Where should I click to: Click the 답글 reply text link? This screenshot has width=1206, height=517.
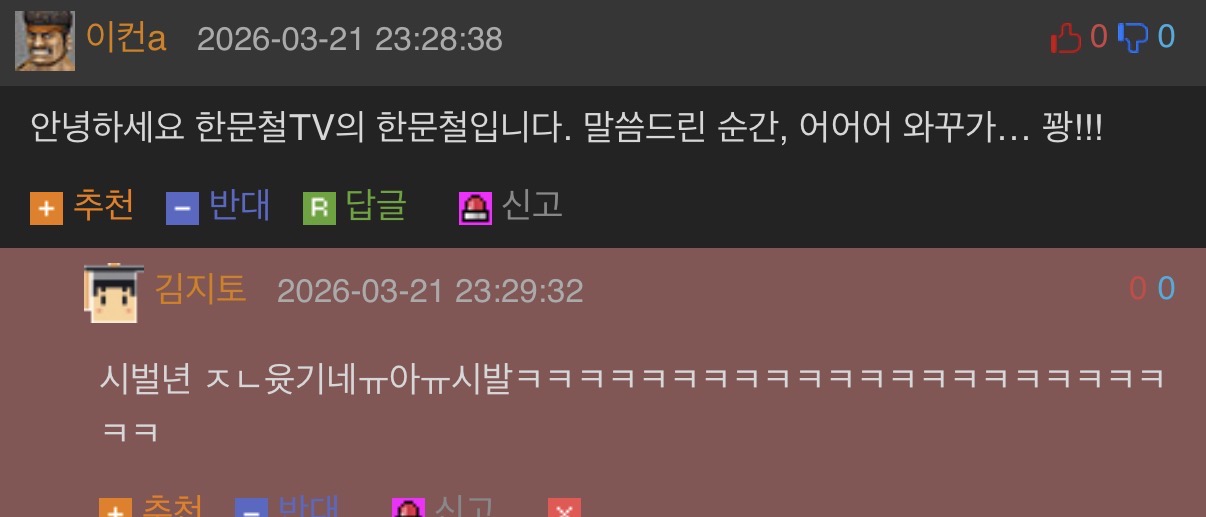[376, 206]
